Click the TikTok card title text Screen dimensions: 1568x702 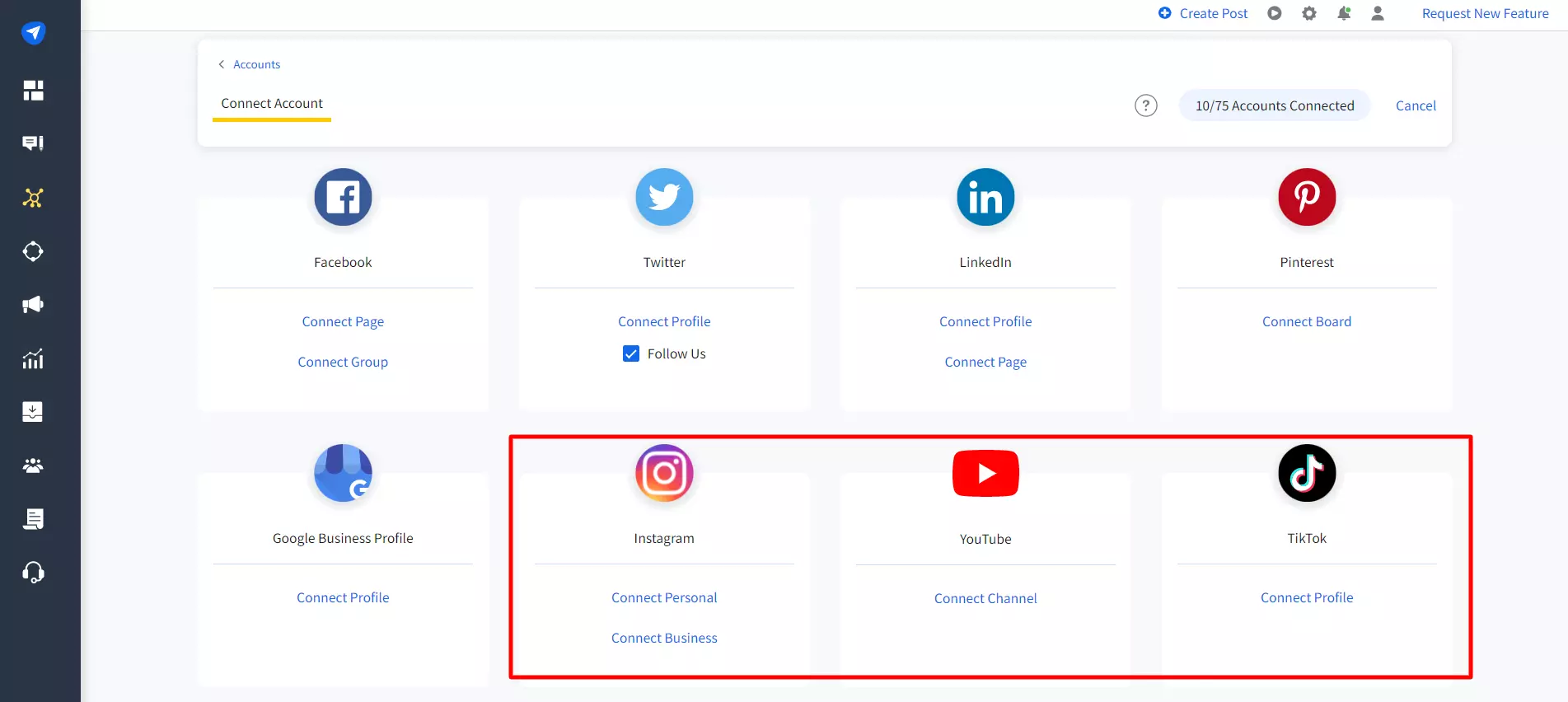1307,538
